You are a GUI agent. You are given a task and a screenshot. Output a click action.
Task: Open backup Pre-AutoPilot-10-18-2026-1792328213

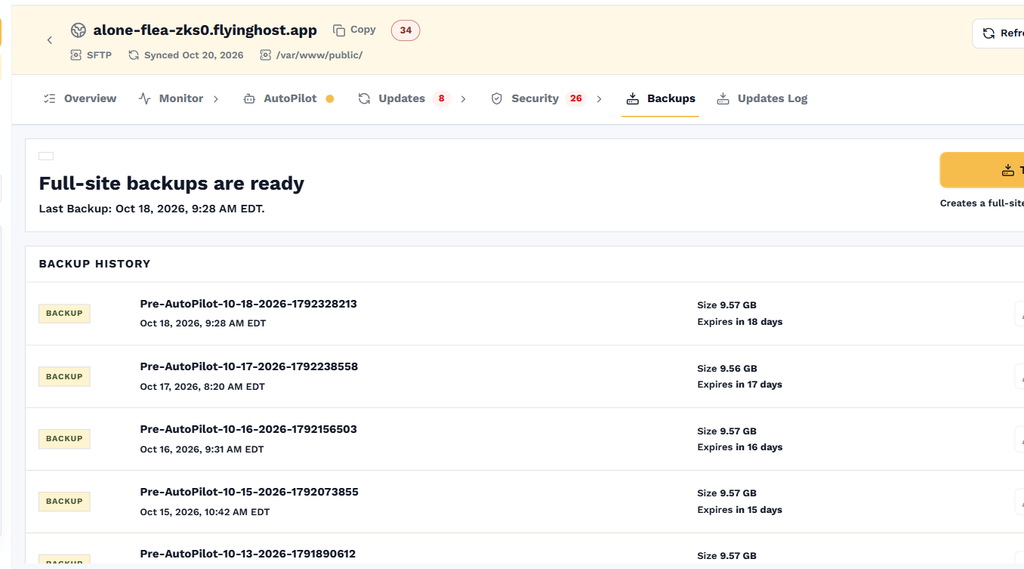pos(248,304)
